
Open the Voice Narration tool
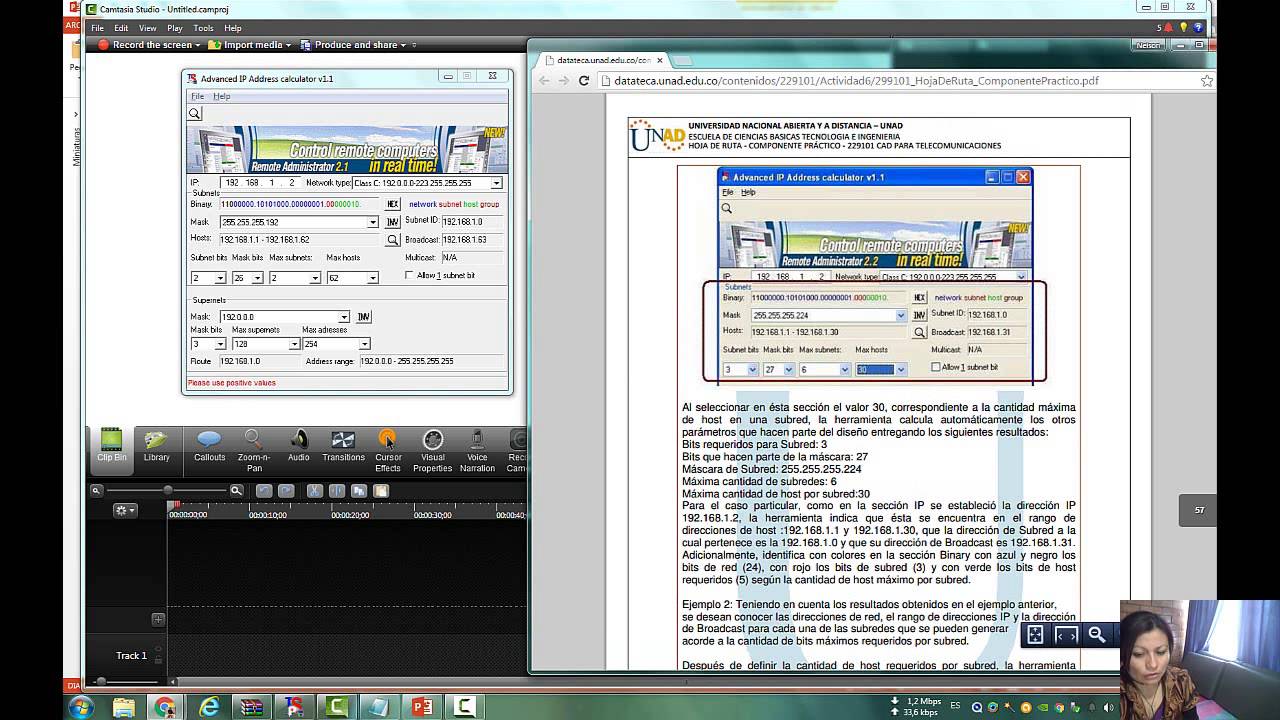coord(477,451)
